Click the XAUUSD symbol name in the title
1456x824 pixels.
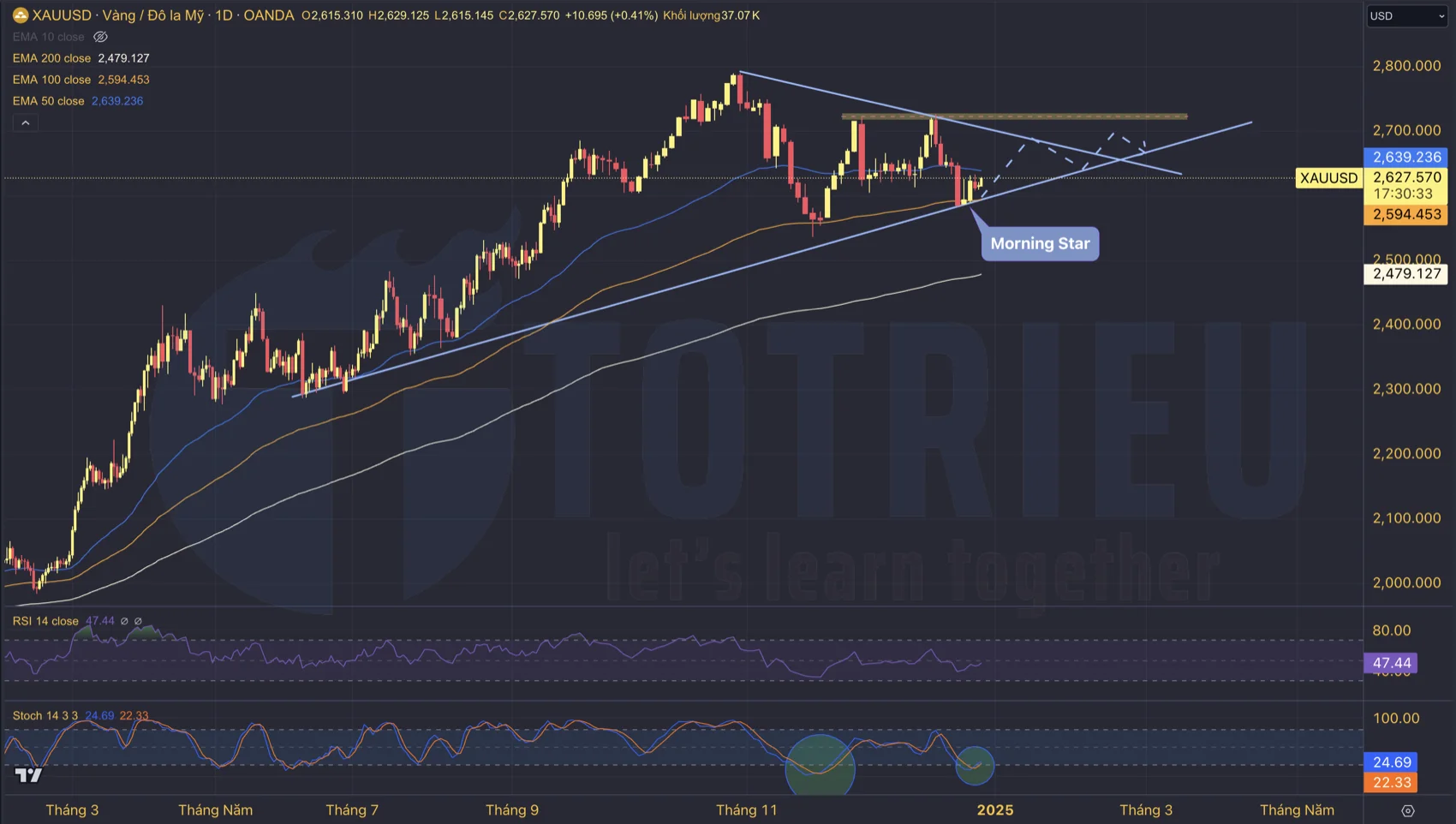click(62, 15)
